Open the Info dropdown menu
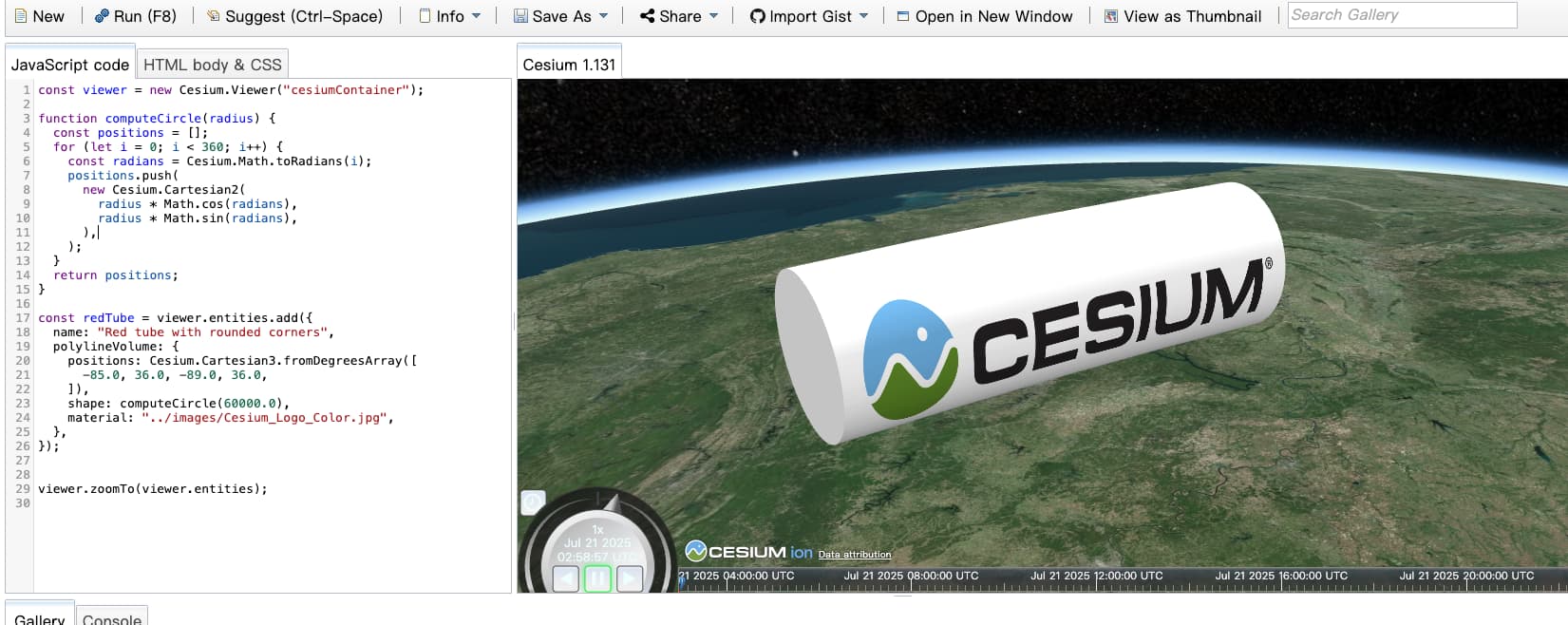Image resolution: width=1568 pixels, height=625 pixels. point(450,16)
